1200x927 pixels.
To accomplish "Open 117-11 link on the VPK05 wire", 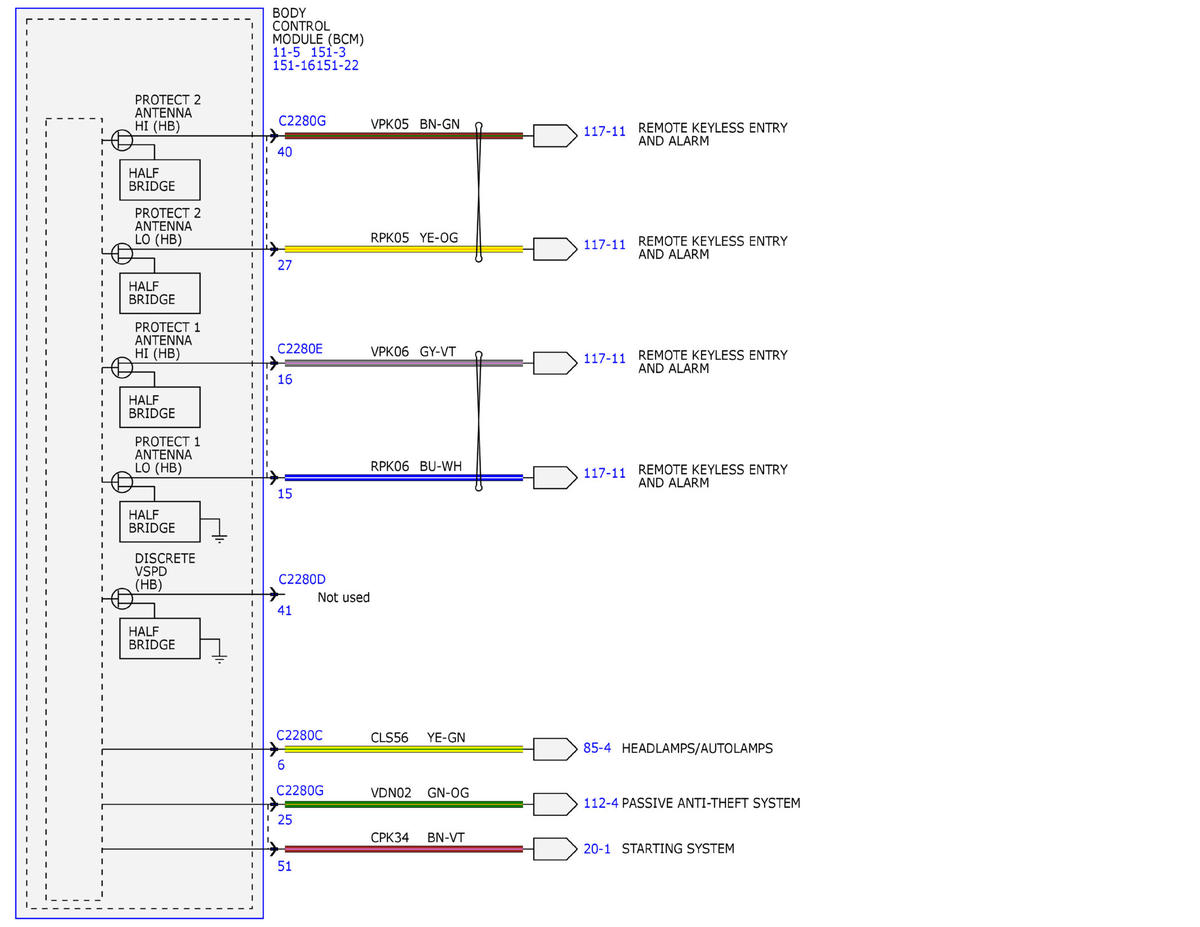I will [x=605, y=131].
